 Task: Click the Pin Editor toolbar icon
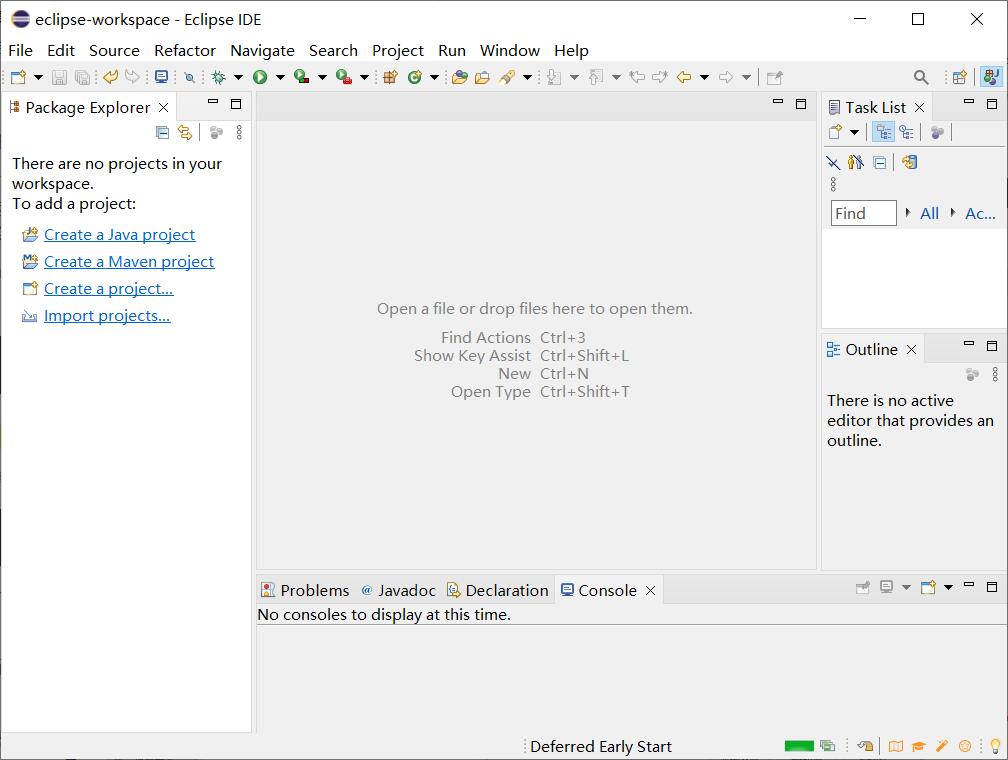point(775,78)
